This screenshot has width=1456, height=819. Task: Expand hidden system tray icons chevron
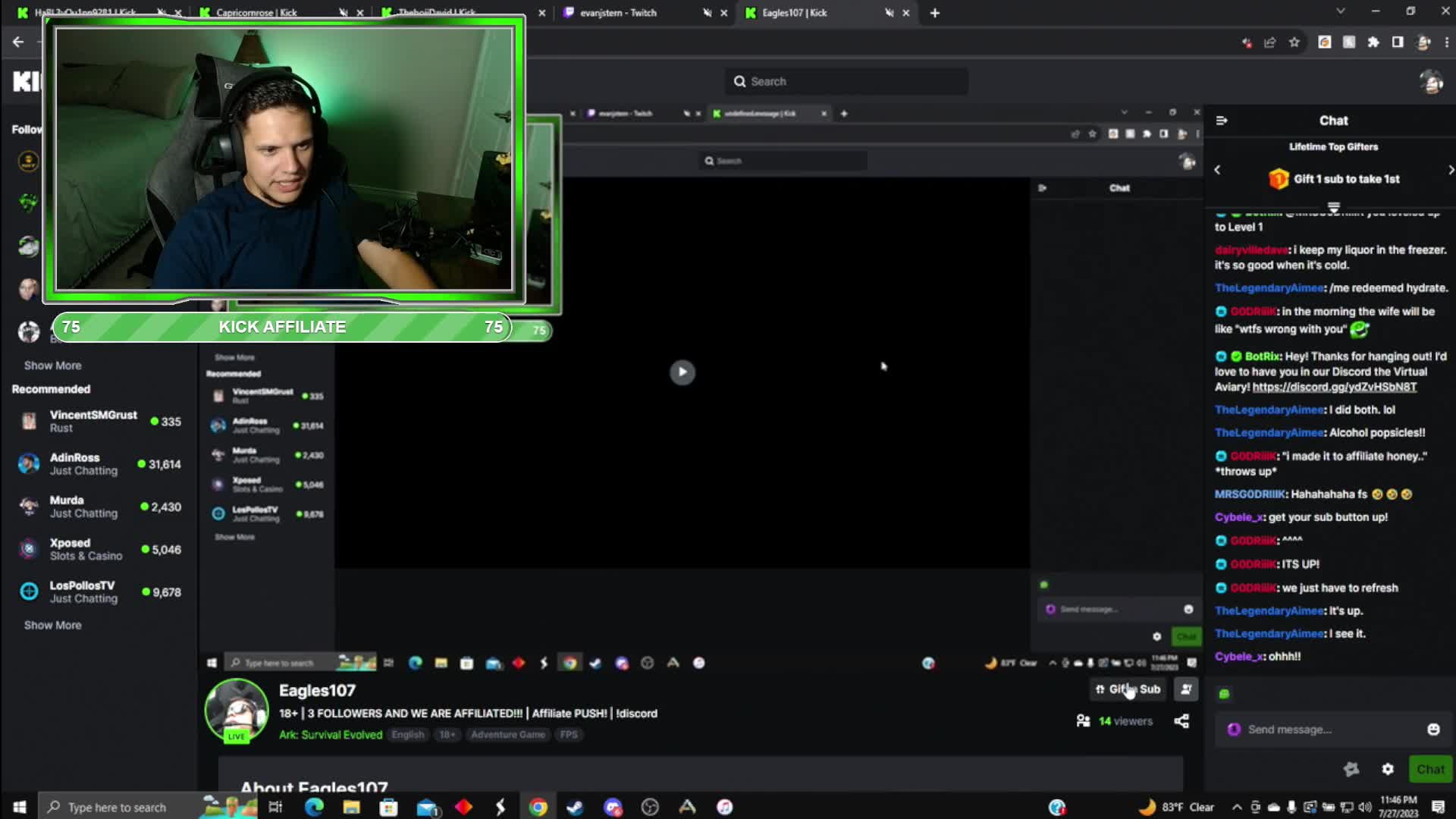[x=1237, y=807]
